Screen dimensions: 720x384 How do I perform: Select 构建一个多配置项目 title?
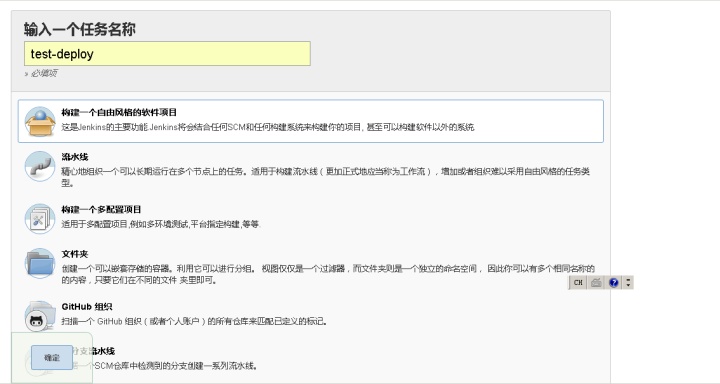101,209
